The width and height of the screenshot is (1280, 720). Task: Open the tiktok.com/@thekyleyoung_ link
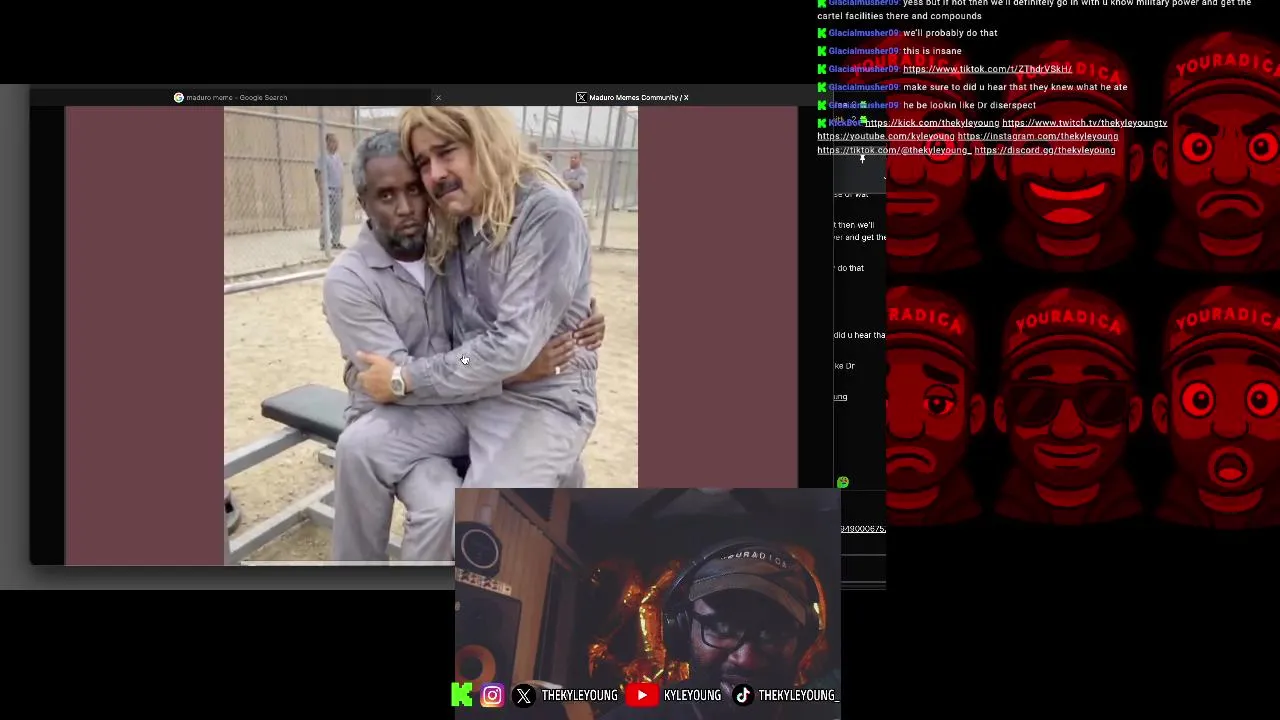pyautogui.click(x=893, y=150)
